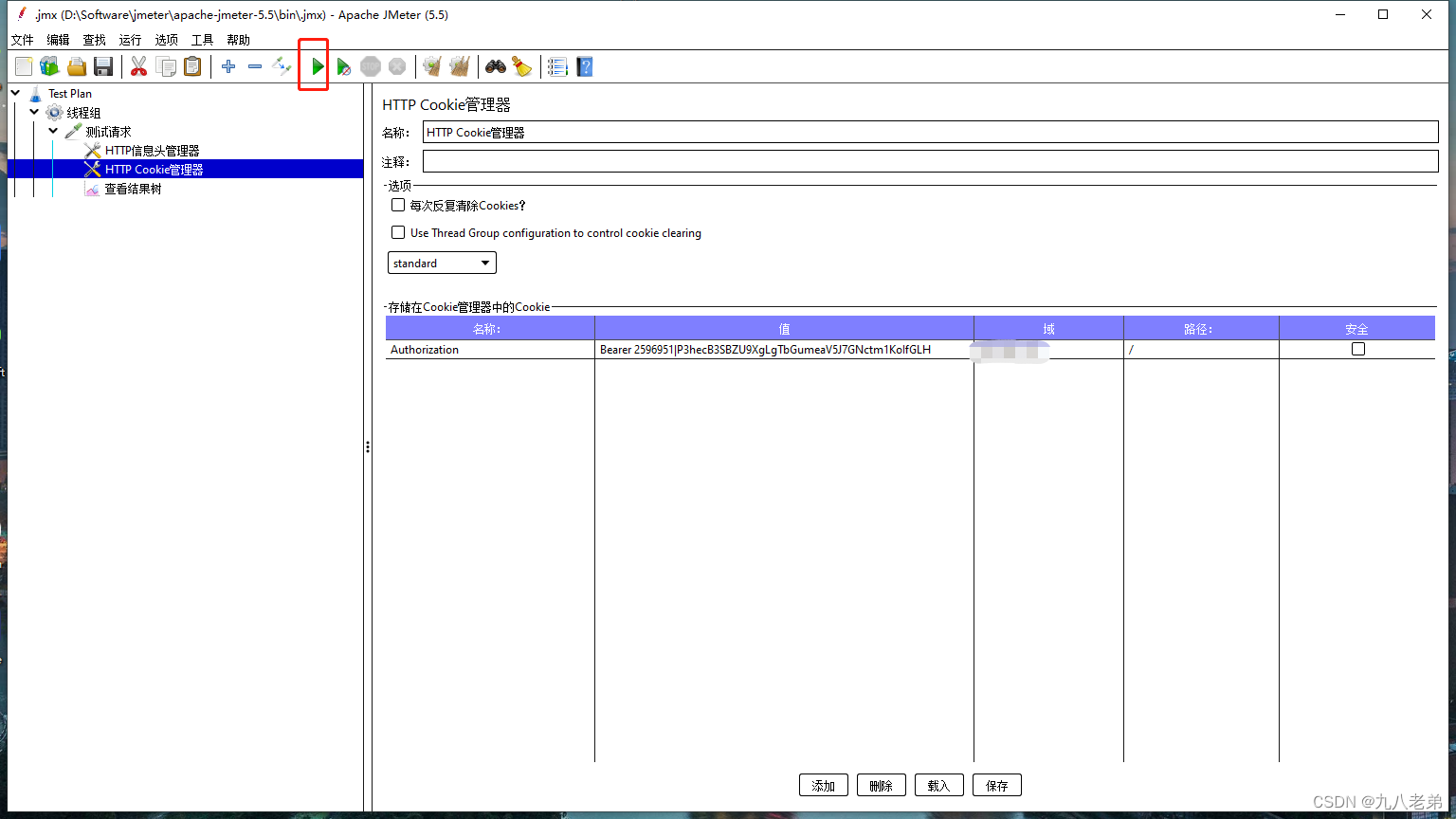Check 安全 box for Authorization row
The image size is (1456, 819).
[1358, 349]
